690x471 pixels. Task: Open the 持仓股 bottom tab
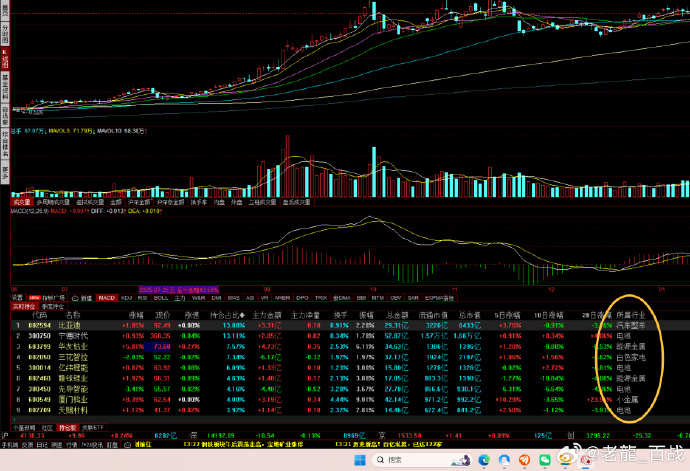click(x=67, y=428)
